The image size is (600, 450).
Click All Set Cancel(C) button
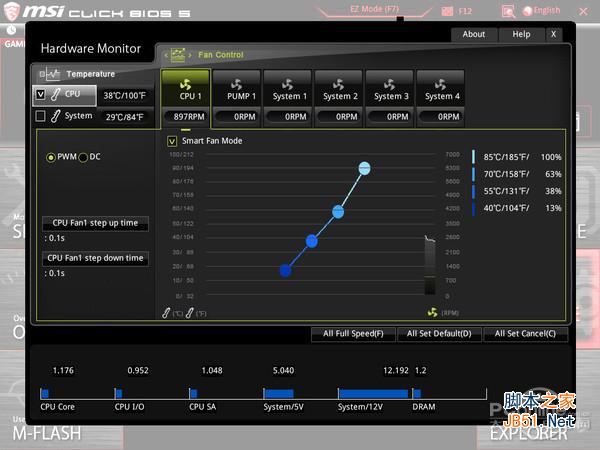click(525, 334)
